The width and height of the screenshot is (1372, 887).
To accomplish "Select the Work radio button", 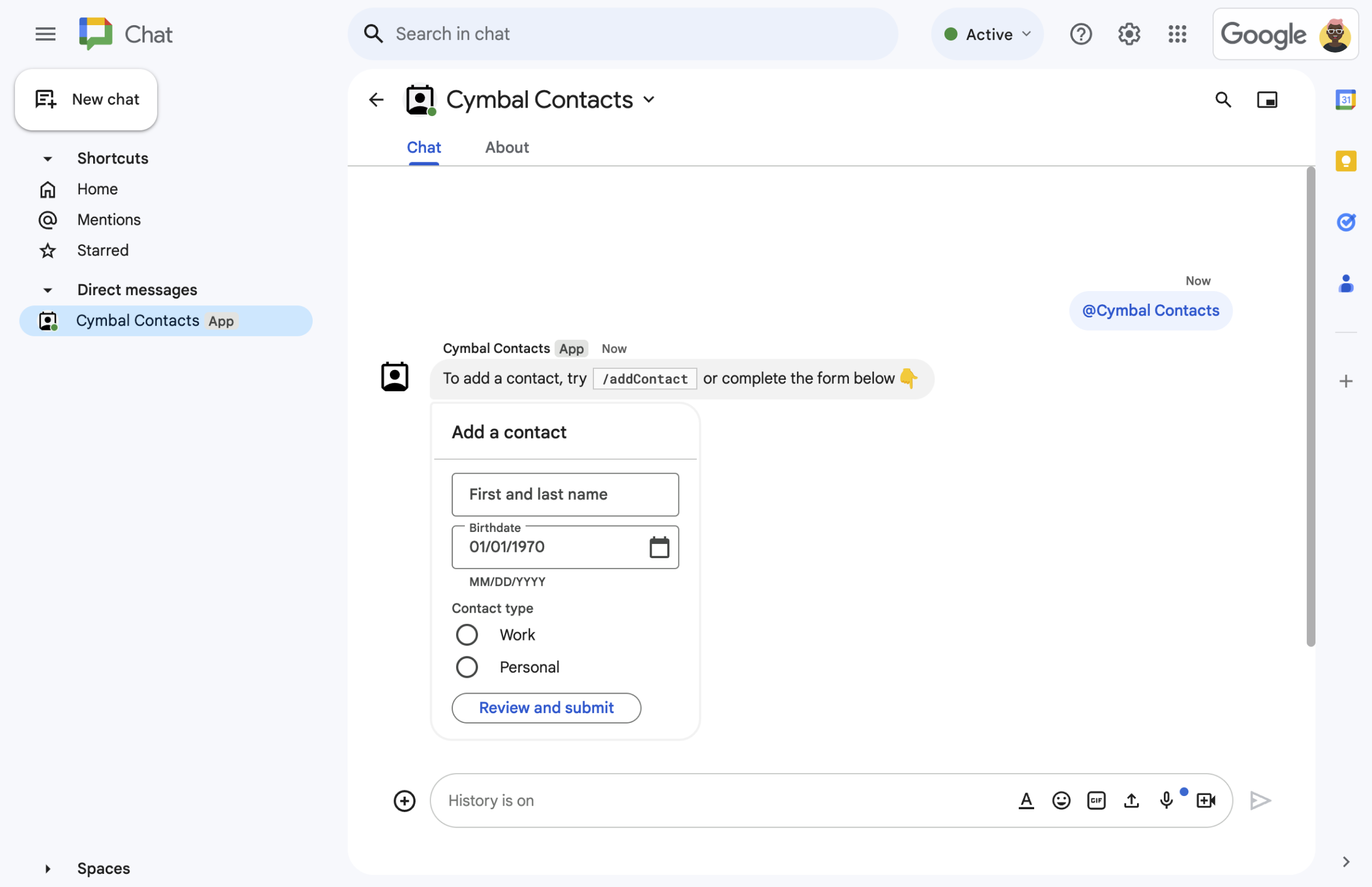I will click(x=465, y=634).
